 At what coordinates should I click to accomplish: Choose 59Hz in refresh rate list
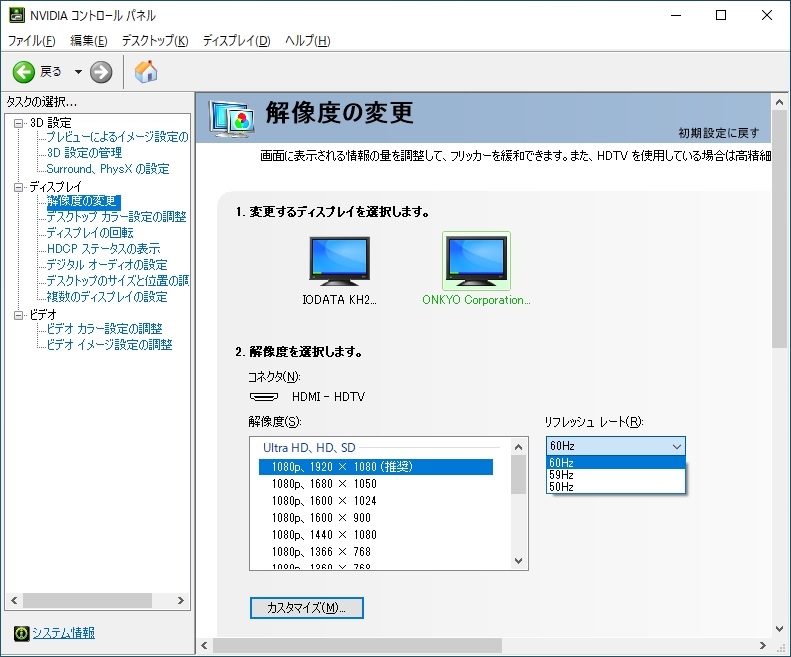click(615, 475)
